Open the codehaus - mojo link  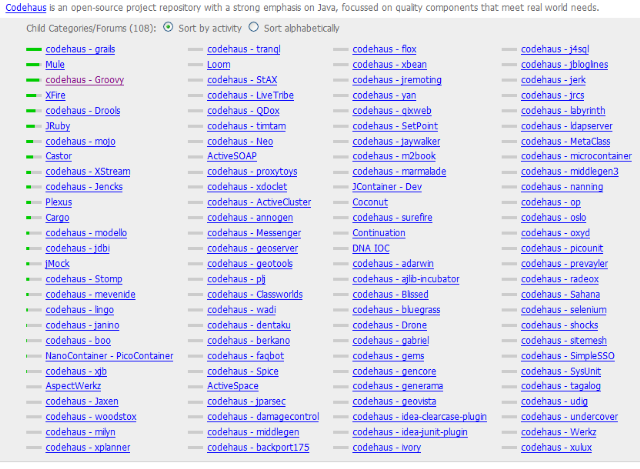point(80,142)
